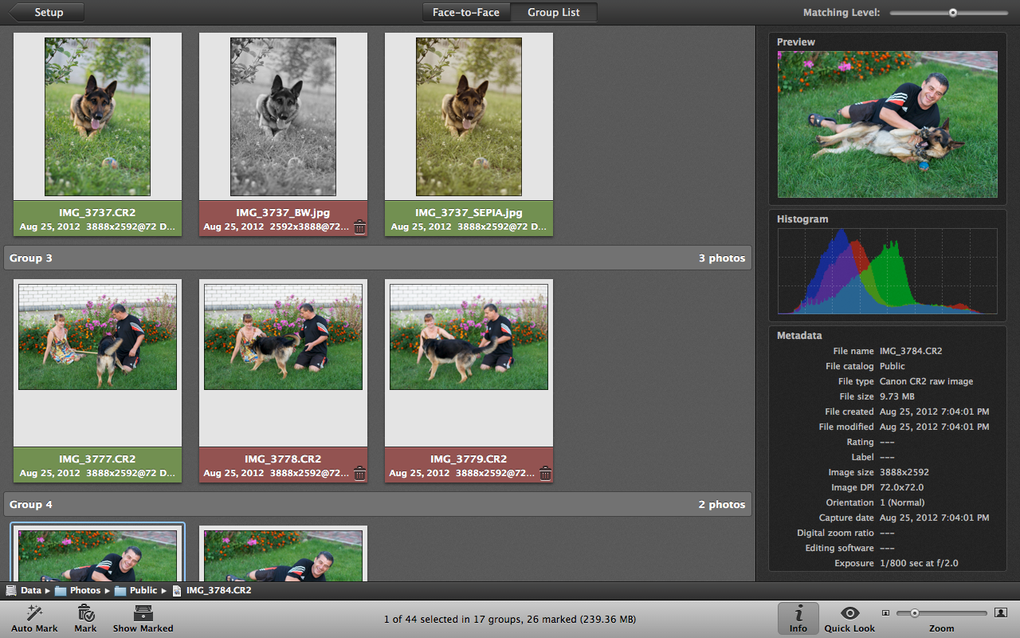Click the Histogram graph
The width and height of the screenshot is (1020, 638).
(x=887, y=271)
